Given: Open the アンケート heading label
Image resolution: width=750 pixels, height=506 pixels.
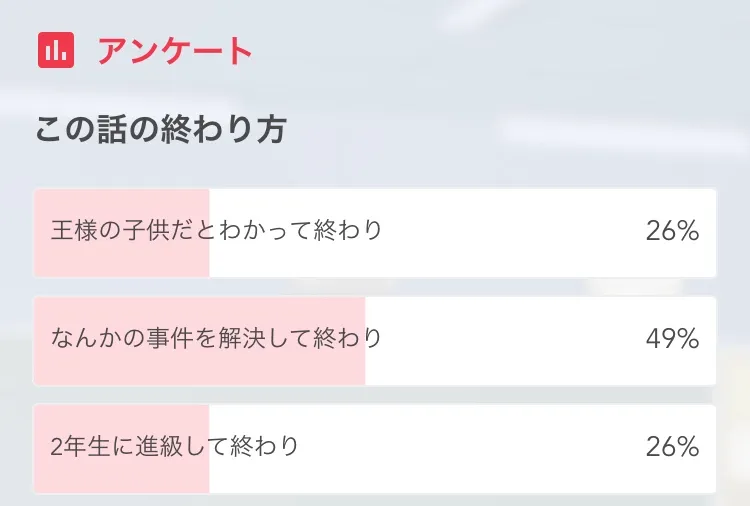Looking at the screenshot, I should click(x=175, y=51).
